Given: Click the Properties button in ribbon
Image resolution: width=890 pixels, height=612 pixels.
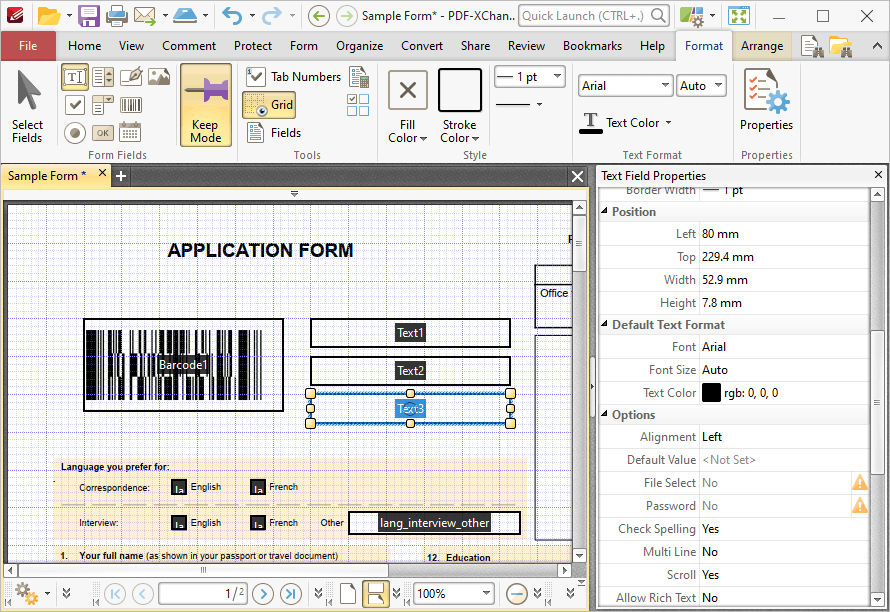Looking at the screenshot, I should pyautogui.click(x=766, y=101).
